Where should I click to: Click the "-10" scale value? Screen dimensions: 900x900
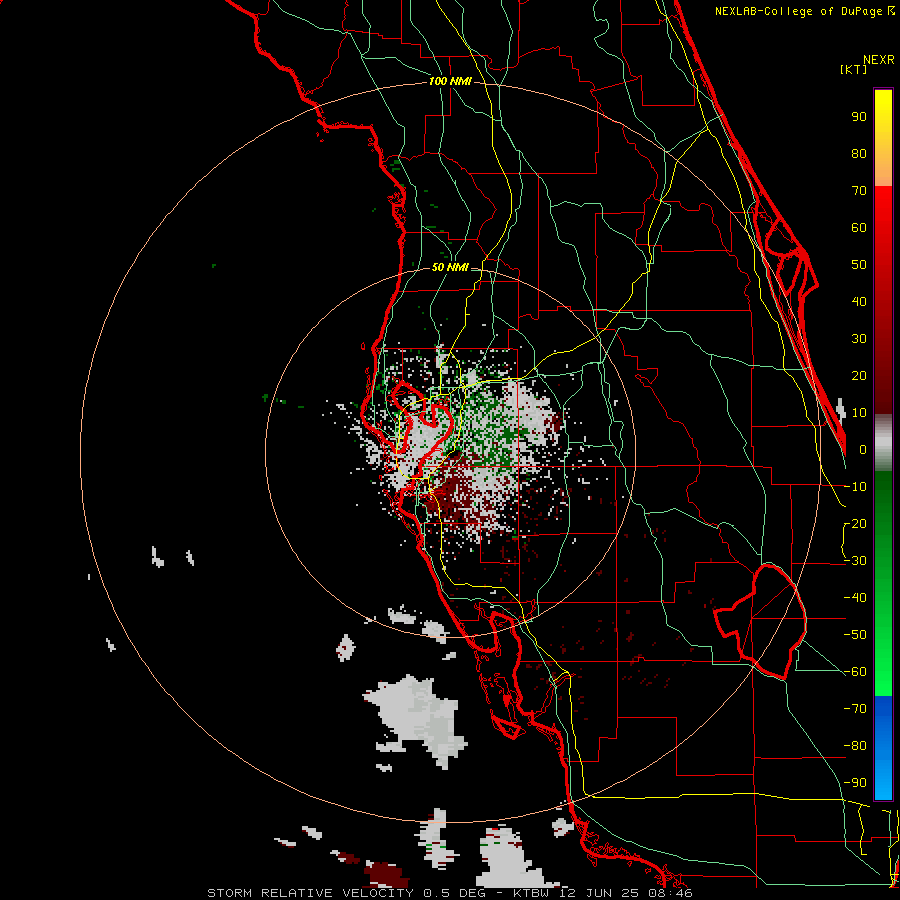coord(855,487)
